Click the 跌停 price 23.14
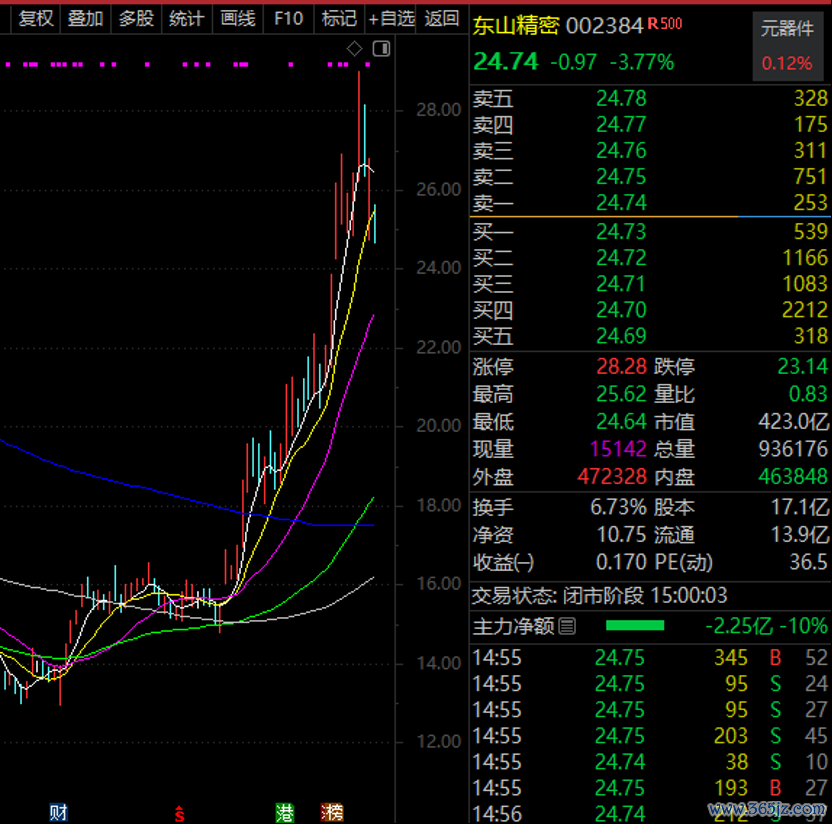832x824 pixels. pos(802,366)
